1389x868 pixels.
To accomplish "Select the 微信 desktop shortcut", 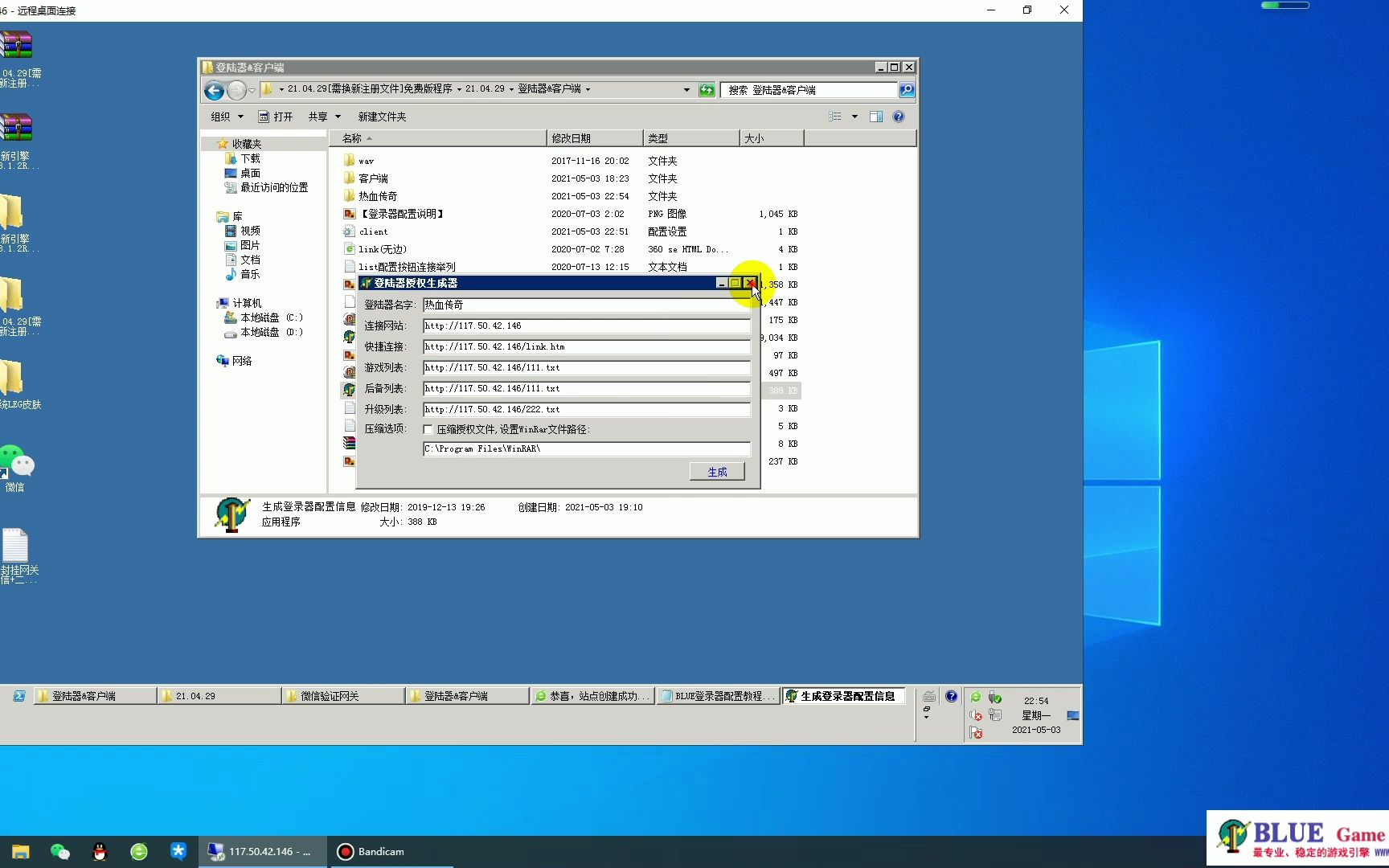I will tap(16, 468).
